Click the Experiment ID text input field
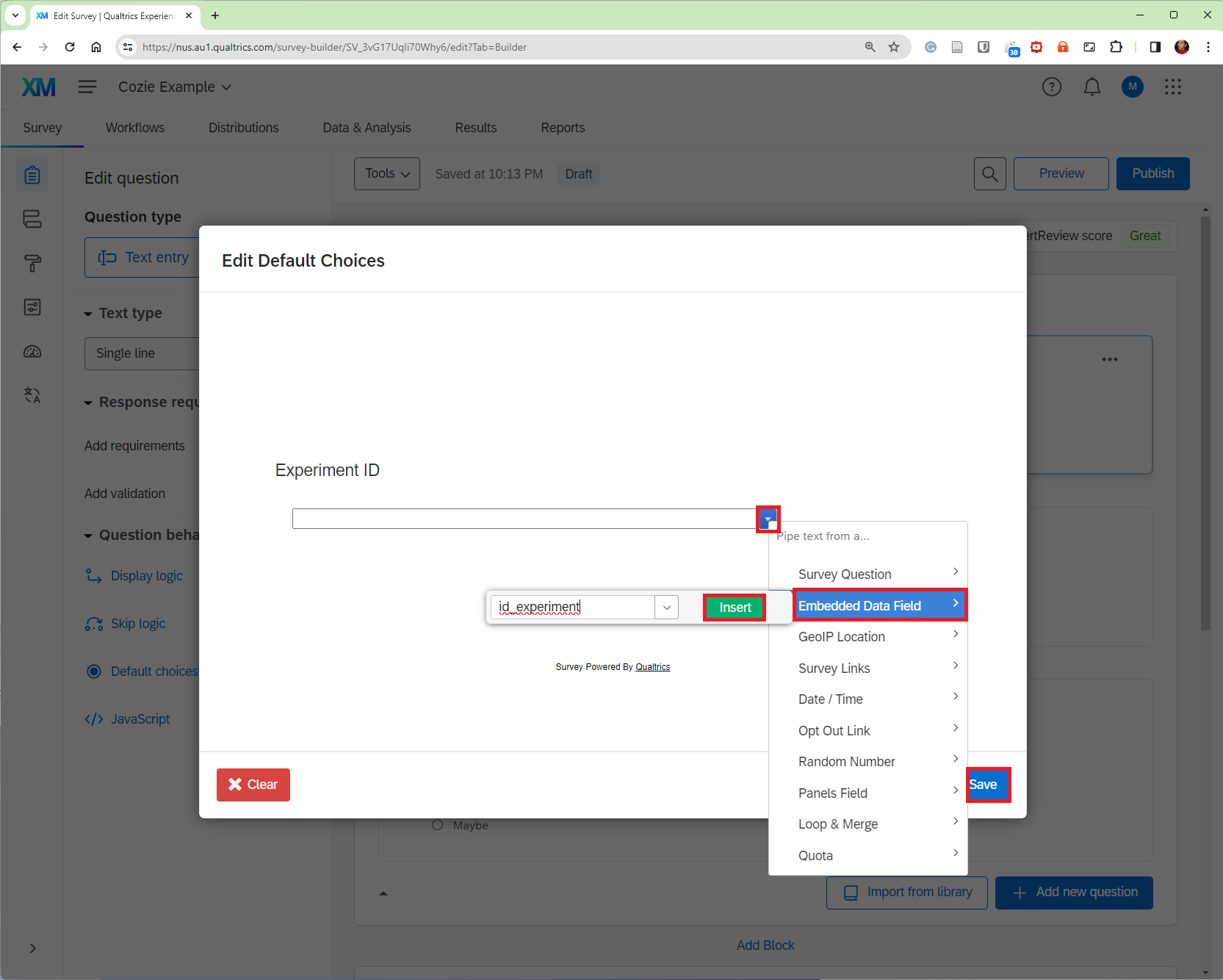Screen dimensions: 1223x980 [524, 519]
